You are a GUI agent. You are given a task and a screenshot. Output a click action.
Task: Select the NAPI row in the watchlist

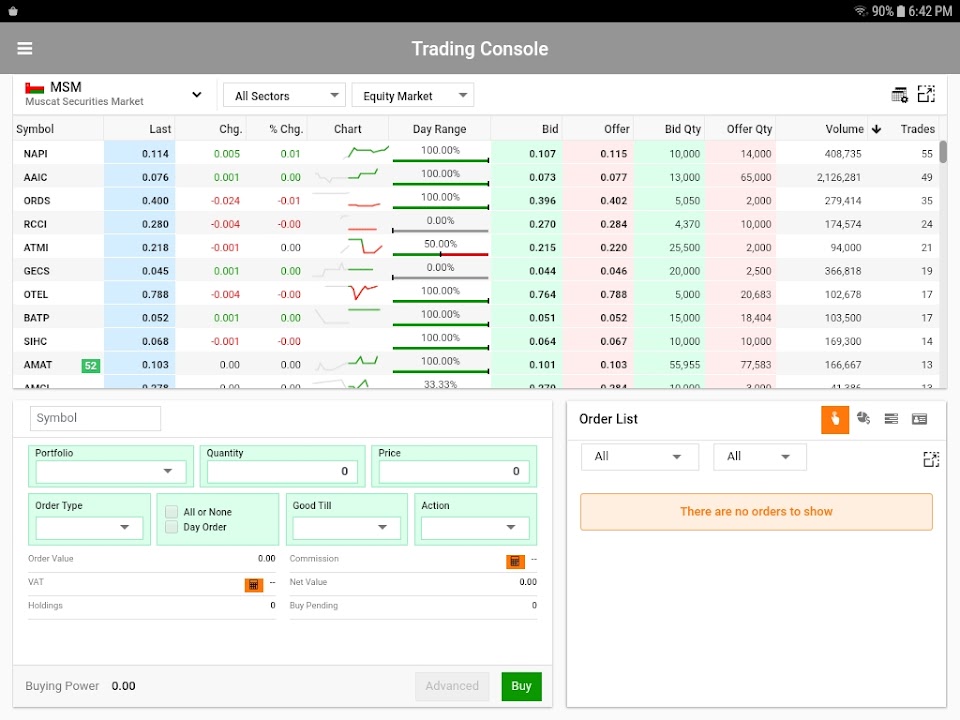tap(36, 154)
